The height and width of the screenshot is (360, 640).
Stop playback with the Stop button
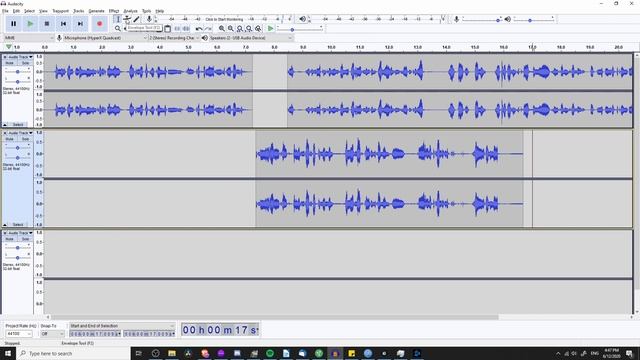click(47, 24)
